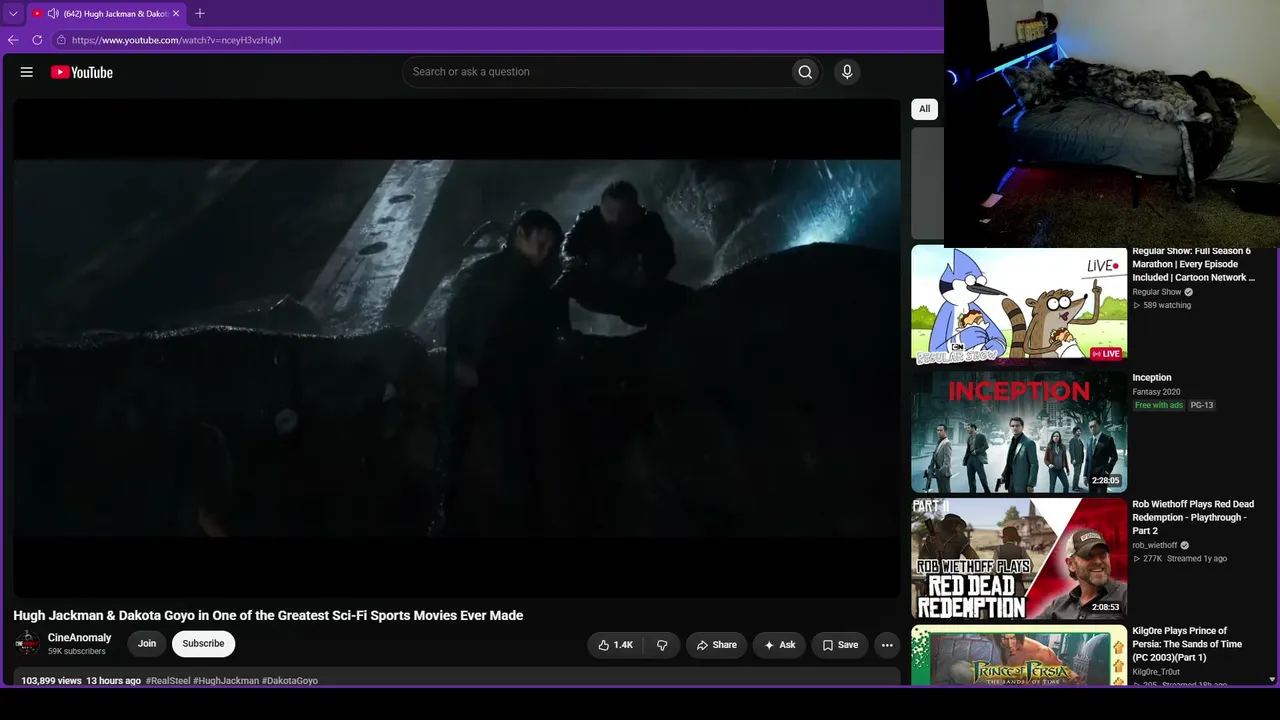The image size is (1280, 720).
Task: Visit the Regular Show channel link
Action: click(1157, 292)
